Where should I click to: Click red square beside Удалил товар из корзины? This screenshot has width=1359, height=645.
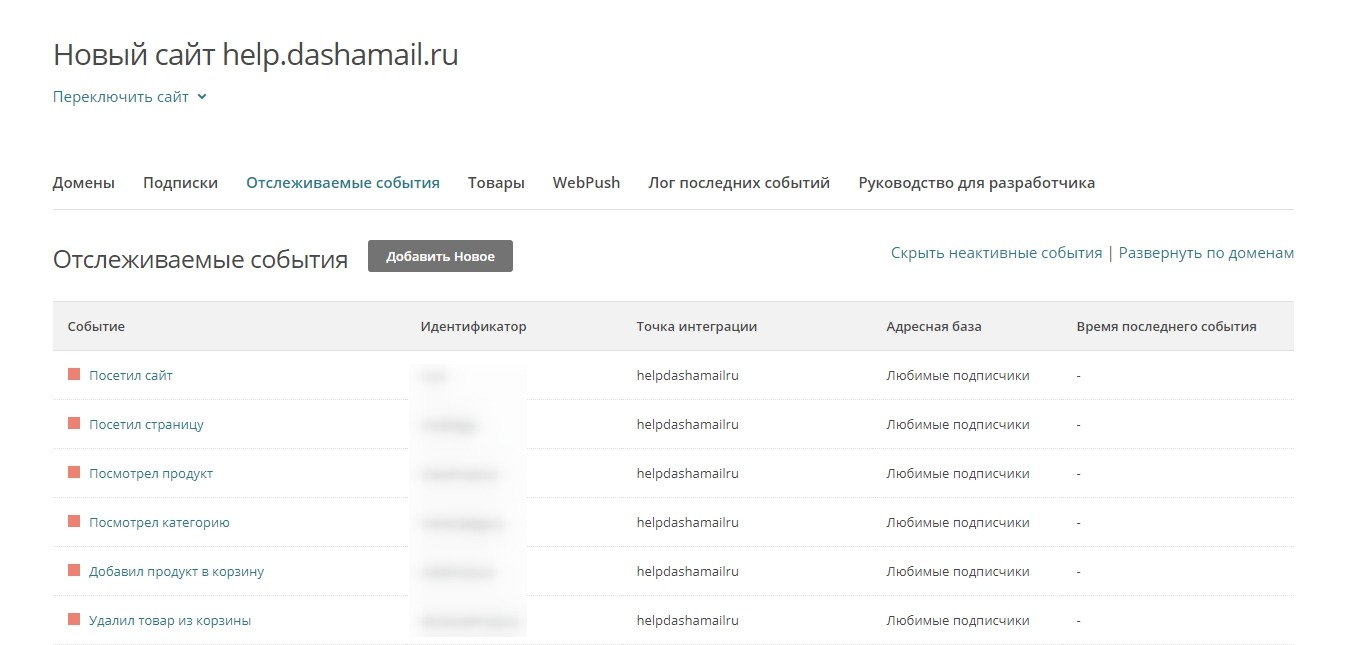click(x=73, y=620)
